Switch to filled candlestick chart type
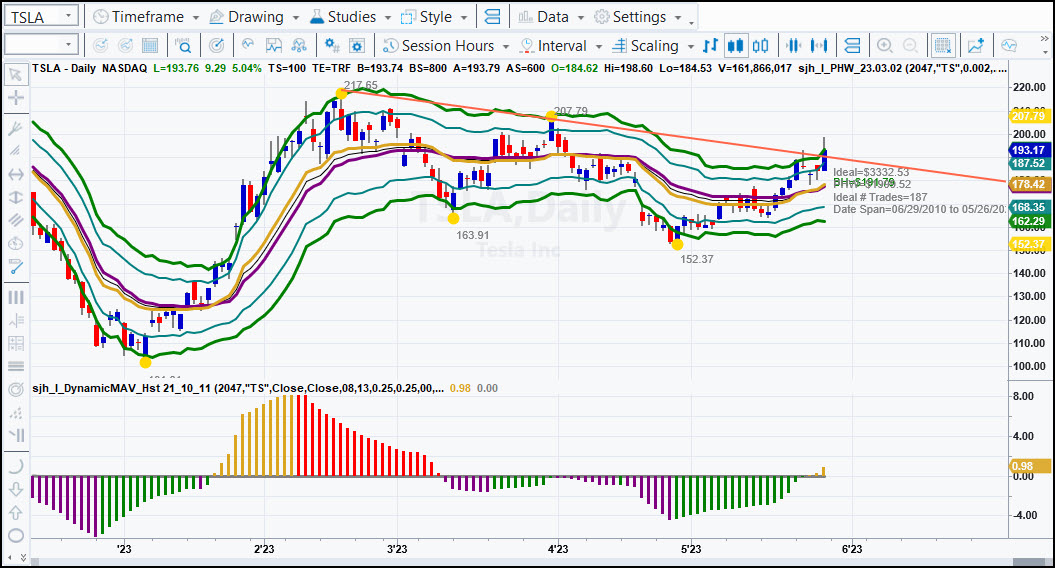Viewport: 1055px width, 568px height. (735, 46)
